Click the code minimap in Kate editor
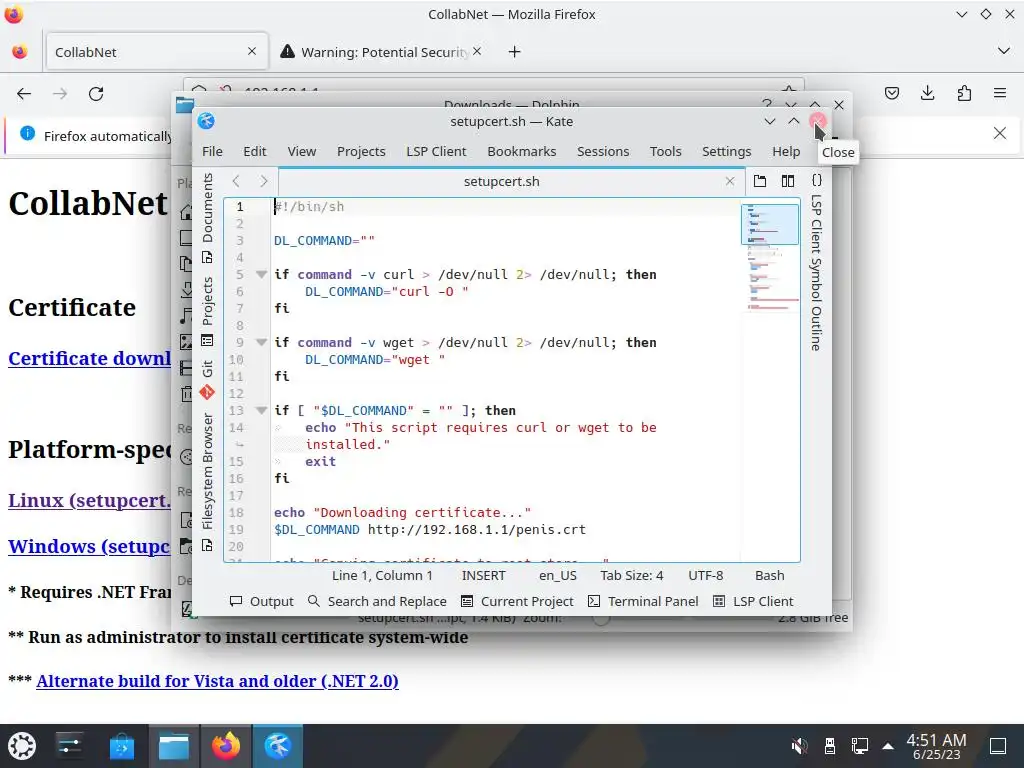The height and width of the screenshot is (768, 1024). [770, 257]
